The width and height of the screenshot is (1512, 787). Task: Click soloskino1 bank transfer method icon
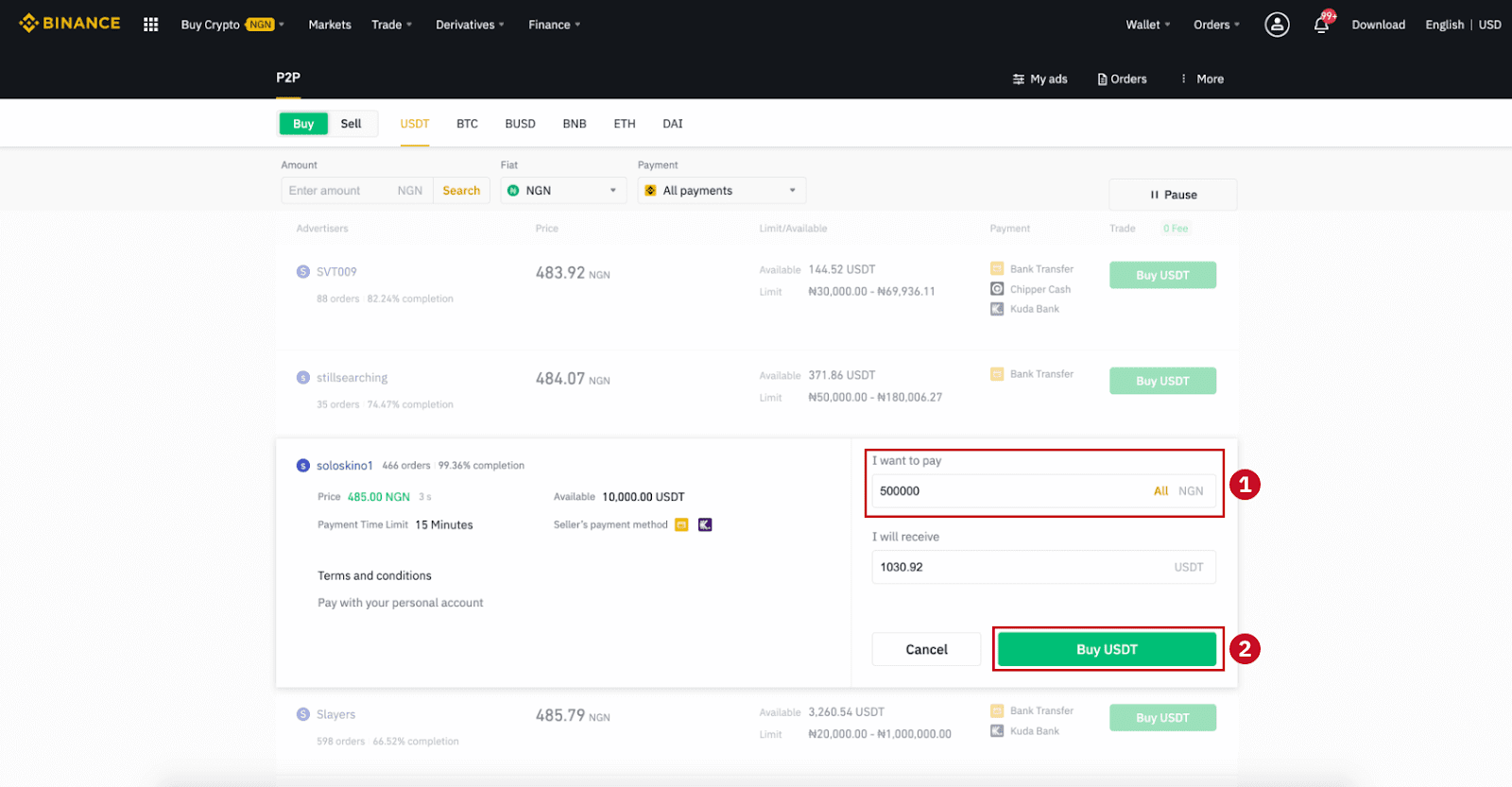pyautogui.click(x=681, y=525)
